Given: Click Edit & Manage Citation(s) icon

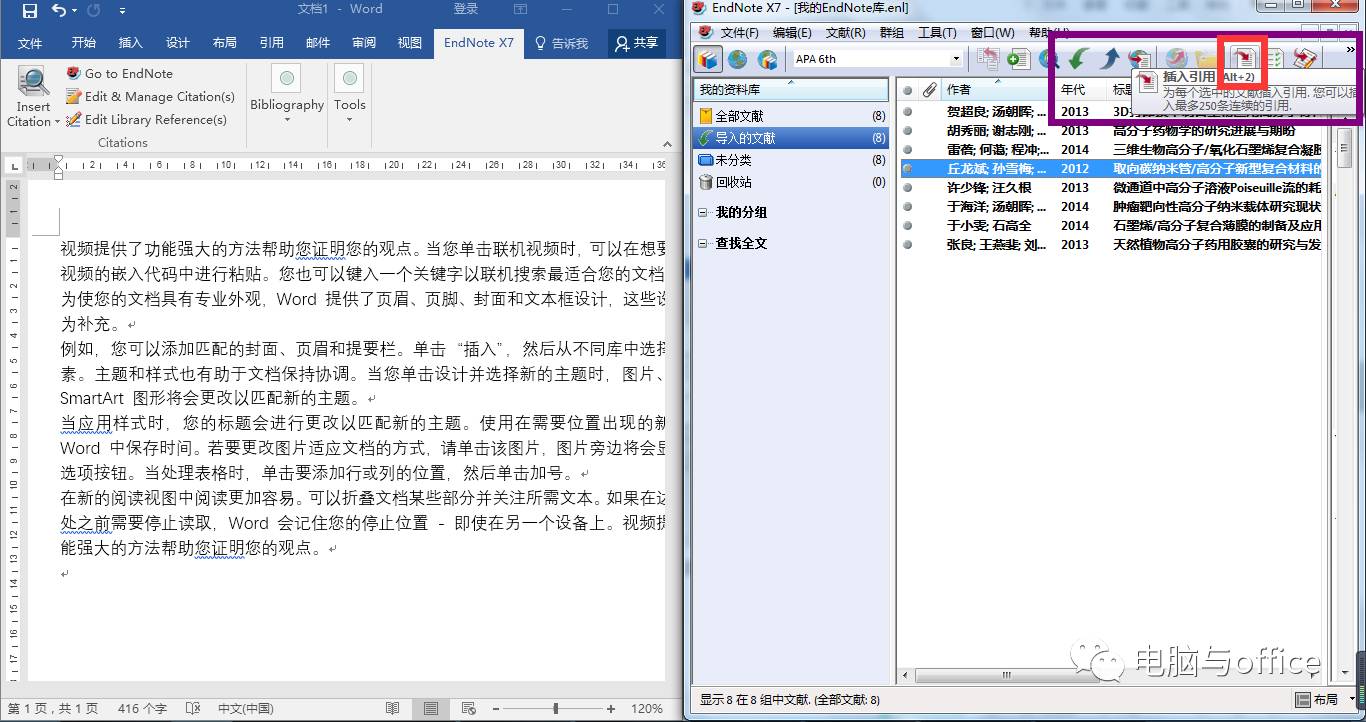Looking at the screenshot, I should (x=73, y=96).
